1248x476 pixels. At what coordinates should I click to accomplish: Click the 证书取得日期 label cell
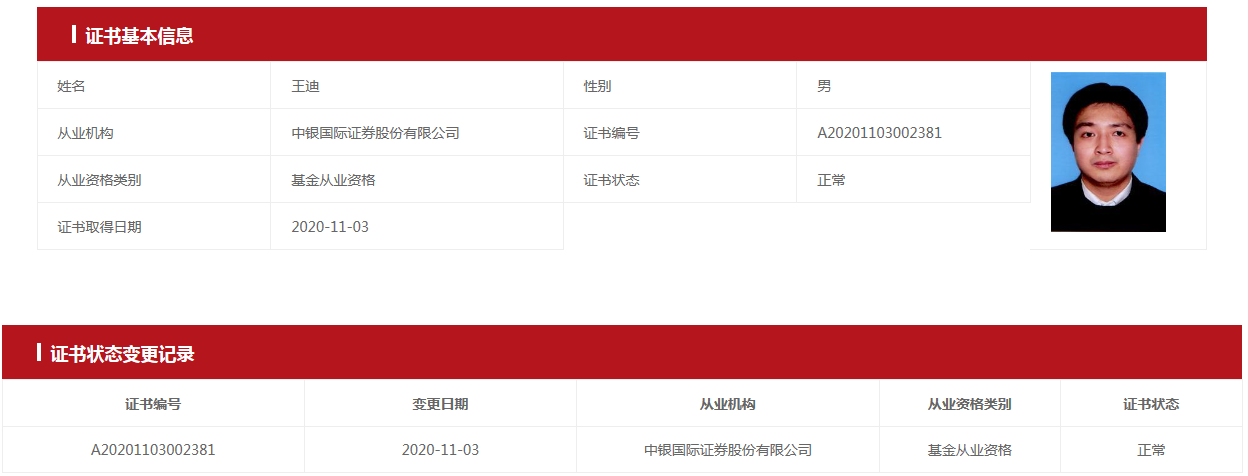pyautogui.click(x=100, y=227)
